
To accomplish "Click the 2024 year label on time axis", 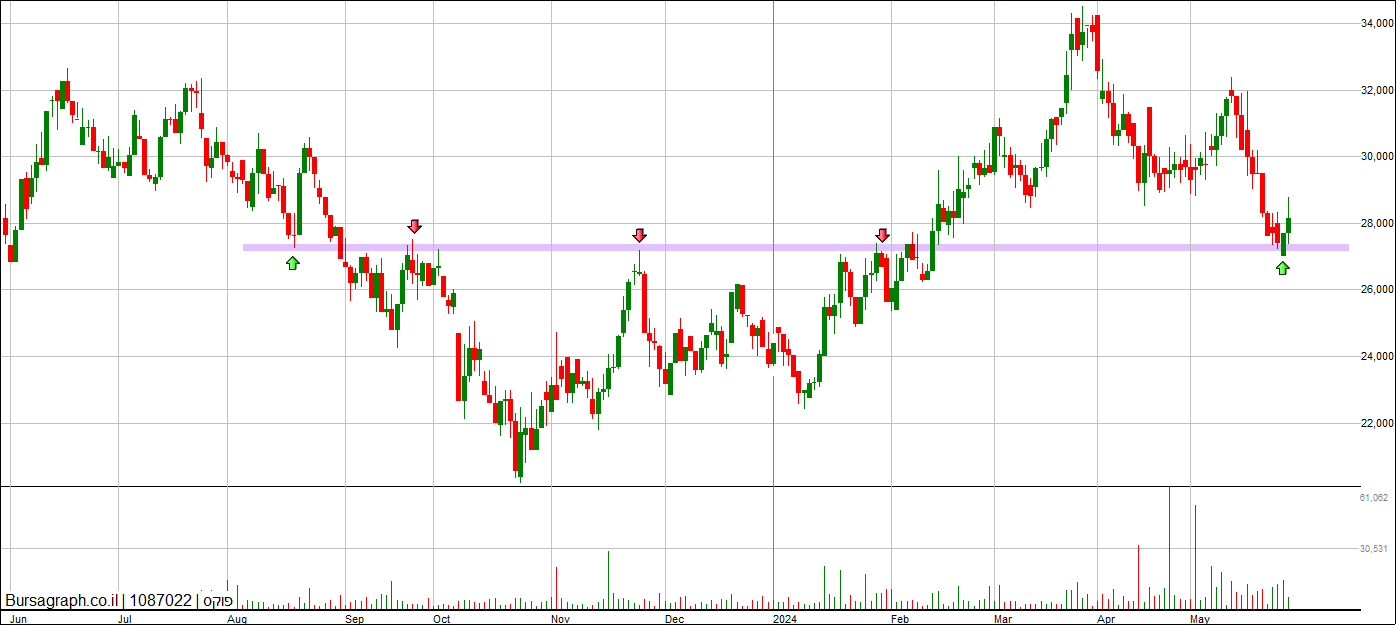I will coord(785,619).
